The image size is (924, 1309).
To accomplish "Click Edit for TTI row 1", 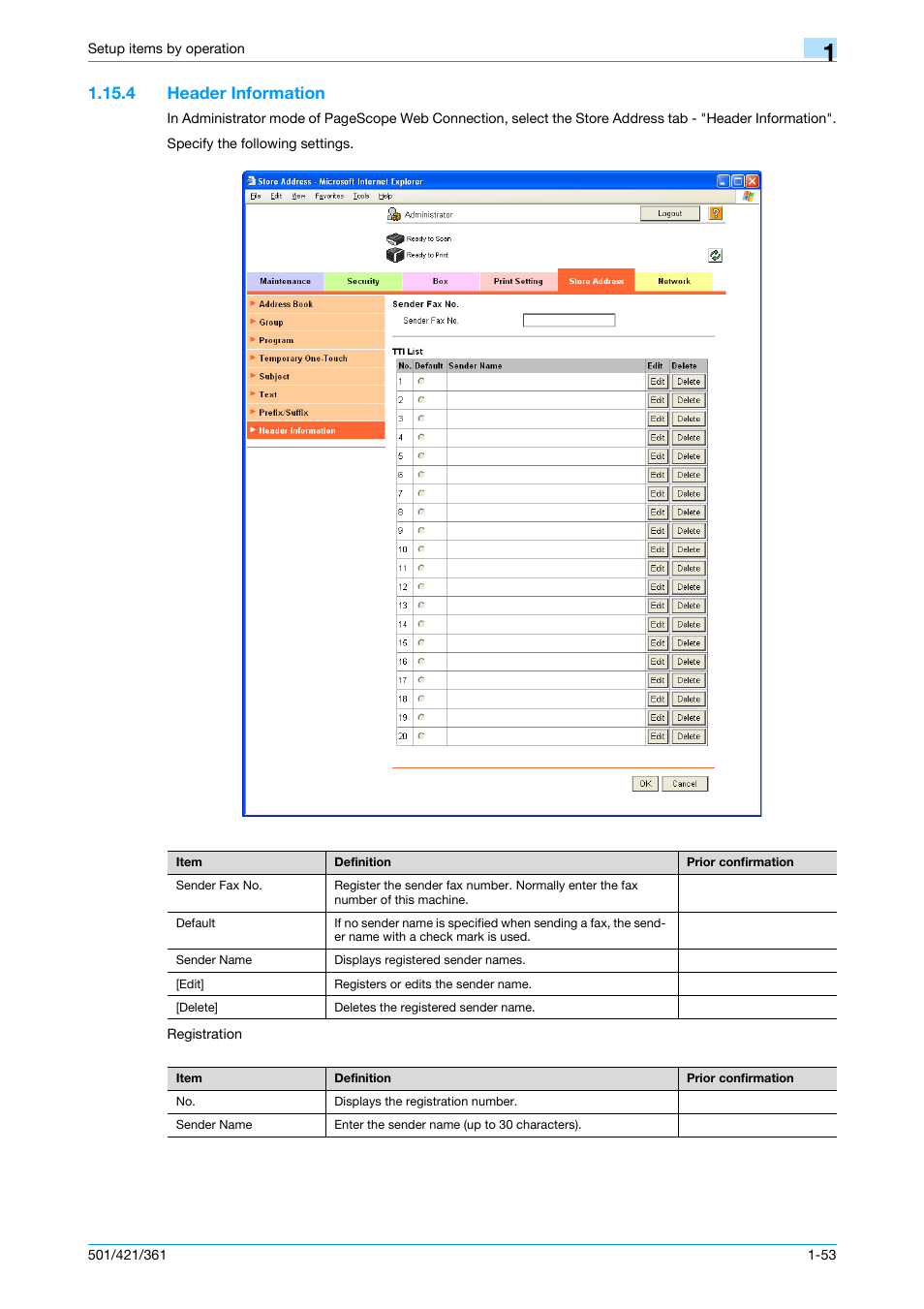I will 658,382.
